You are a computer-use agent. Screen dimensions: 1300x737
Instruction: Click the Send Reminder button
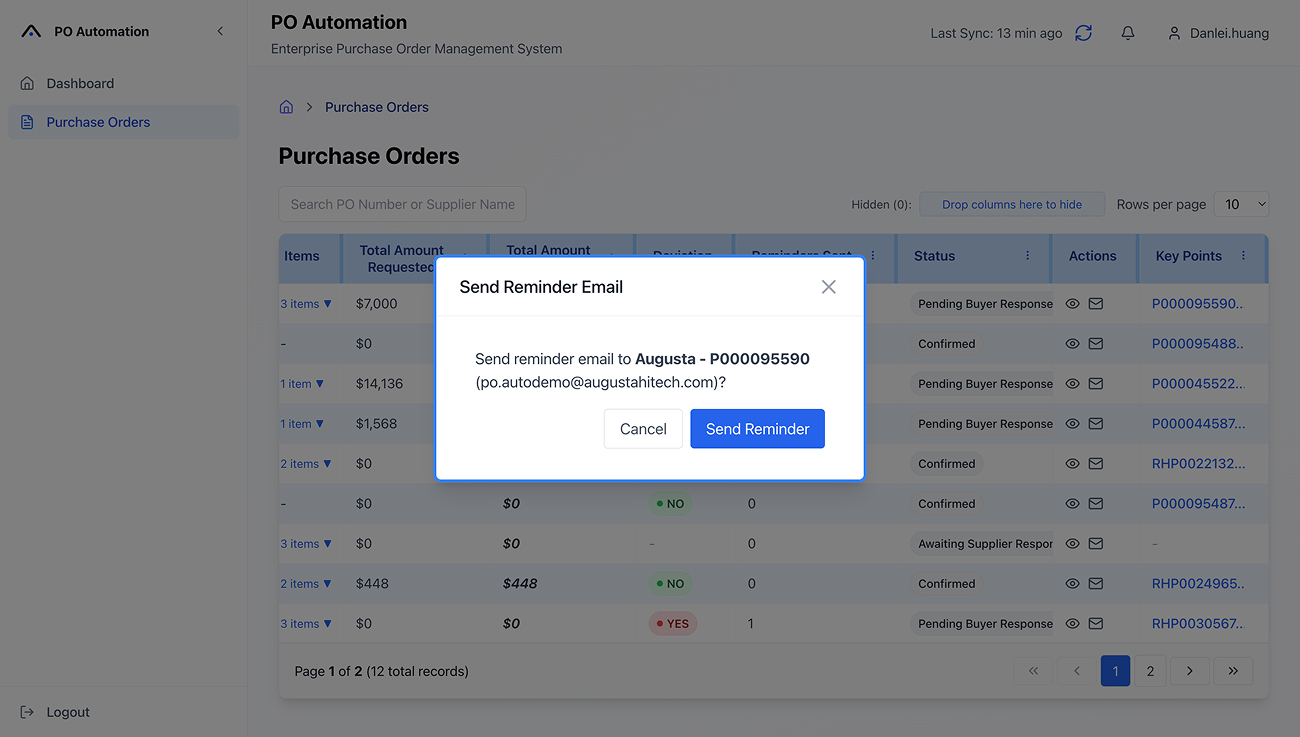point(757,428)
